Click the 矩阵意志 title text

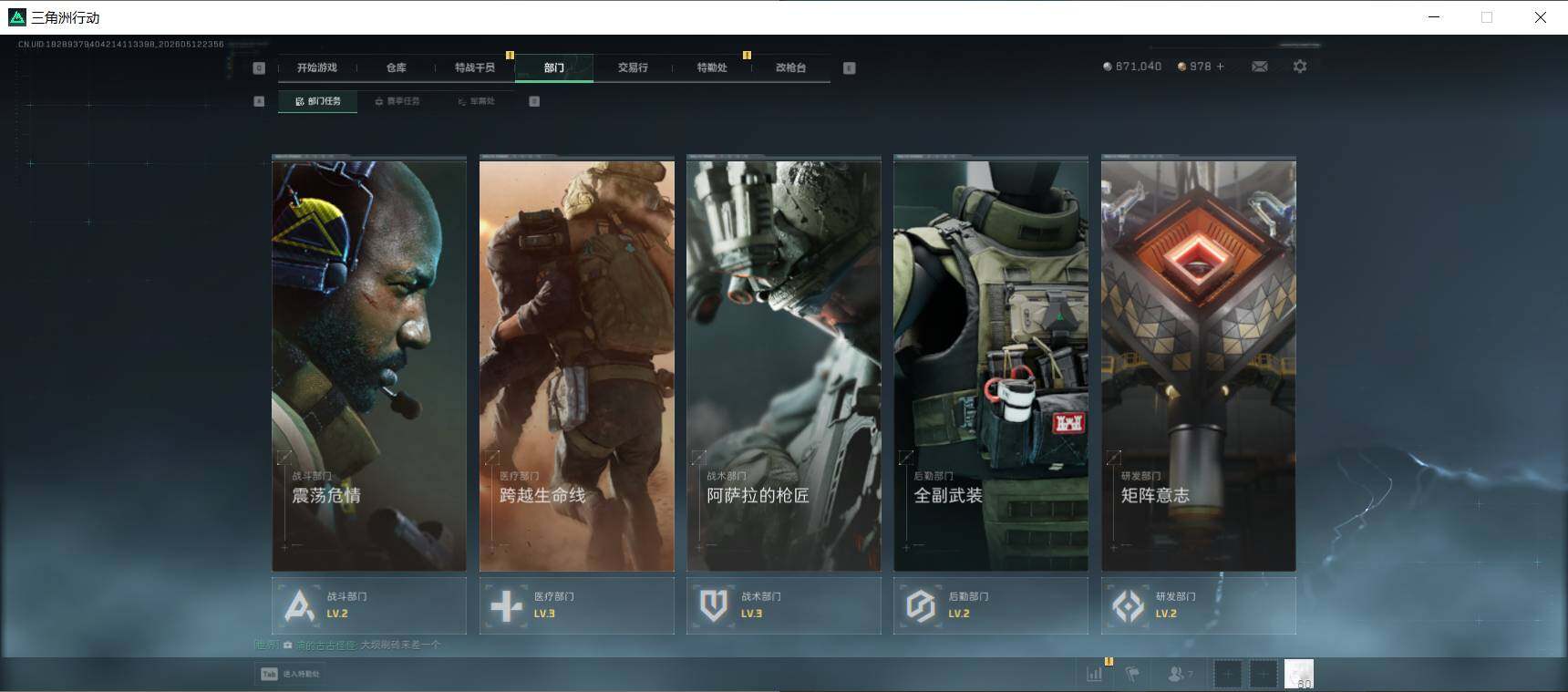pyautogui.click(x=1155, y=495)
